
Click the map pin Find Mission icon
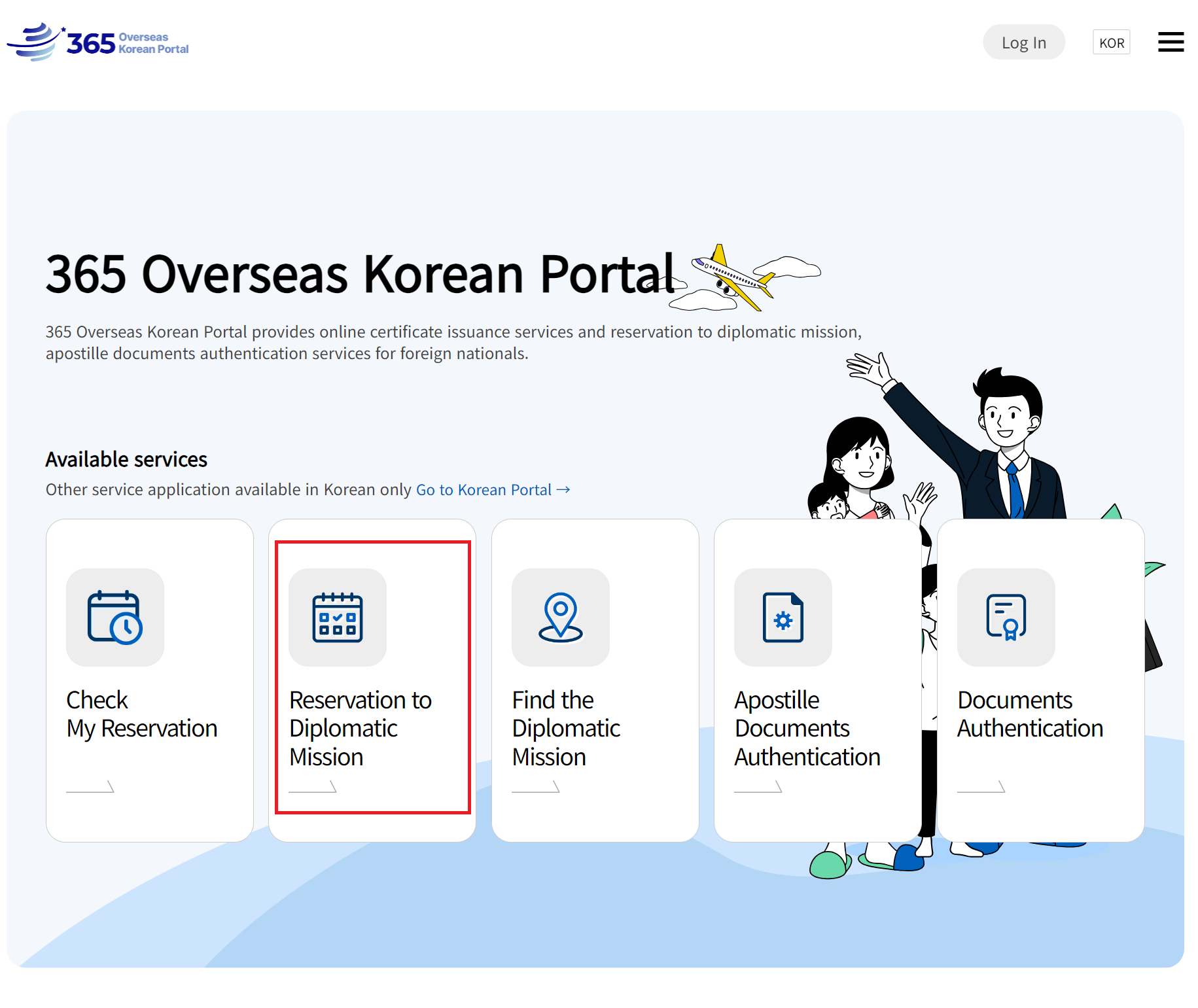coord(561,617)
